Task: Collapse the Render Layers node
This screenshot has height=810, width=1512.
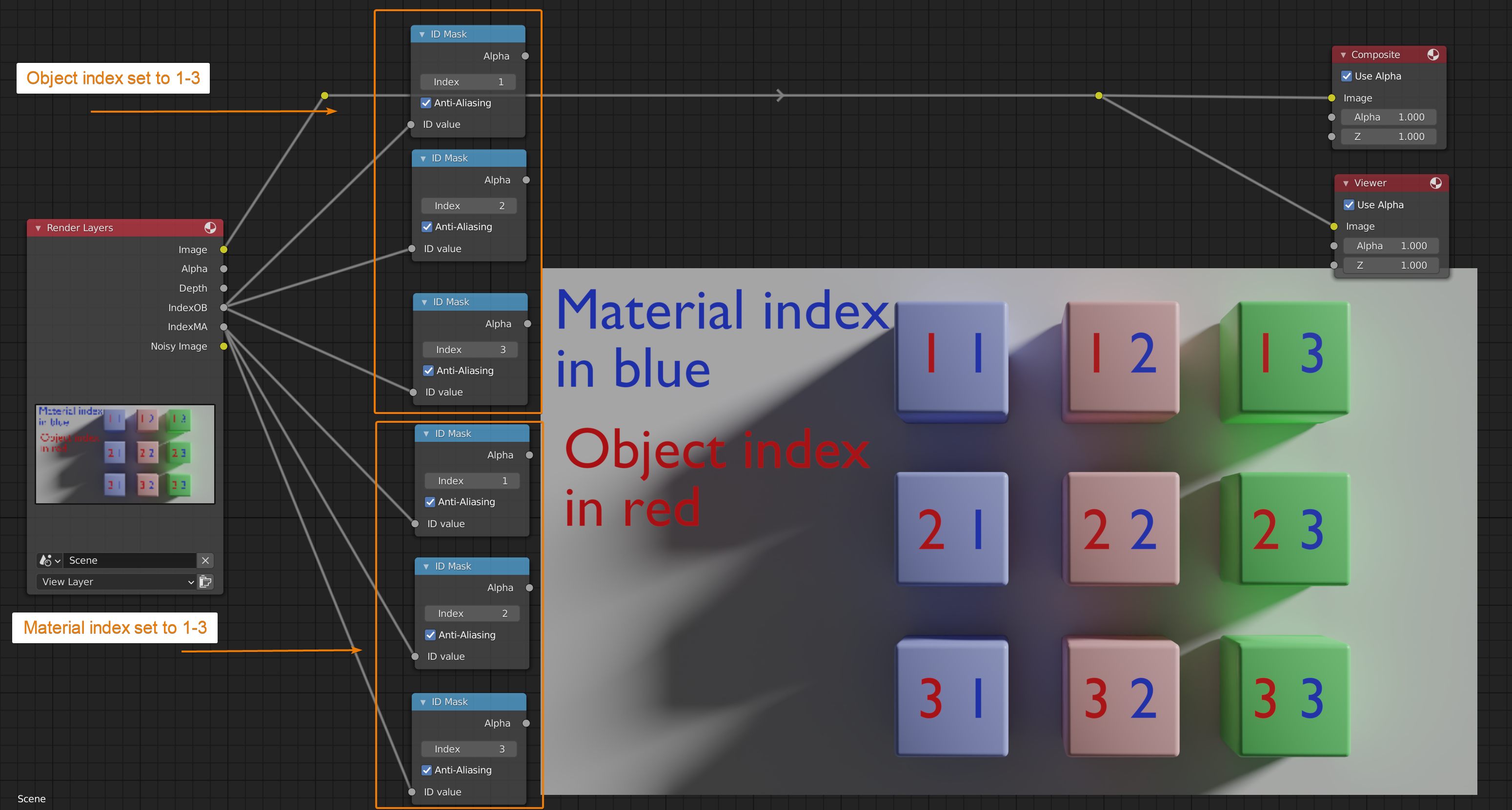Action: pyautogui.click(x=38, y=228)
